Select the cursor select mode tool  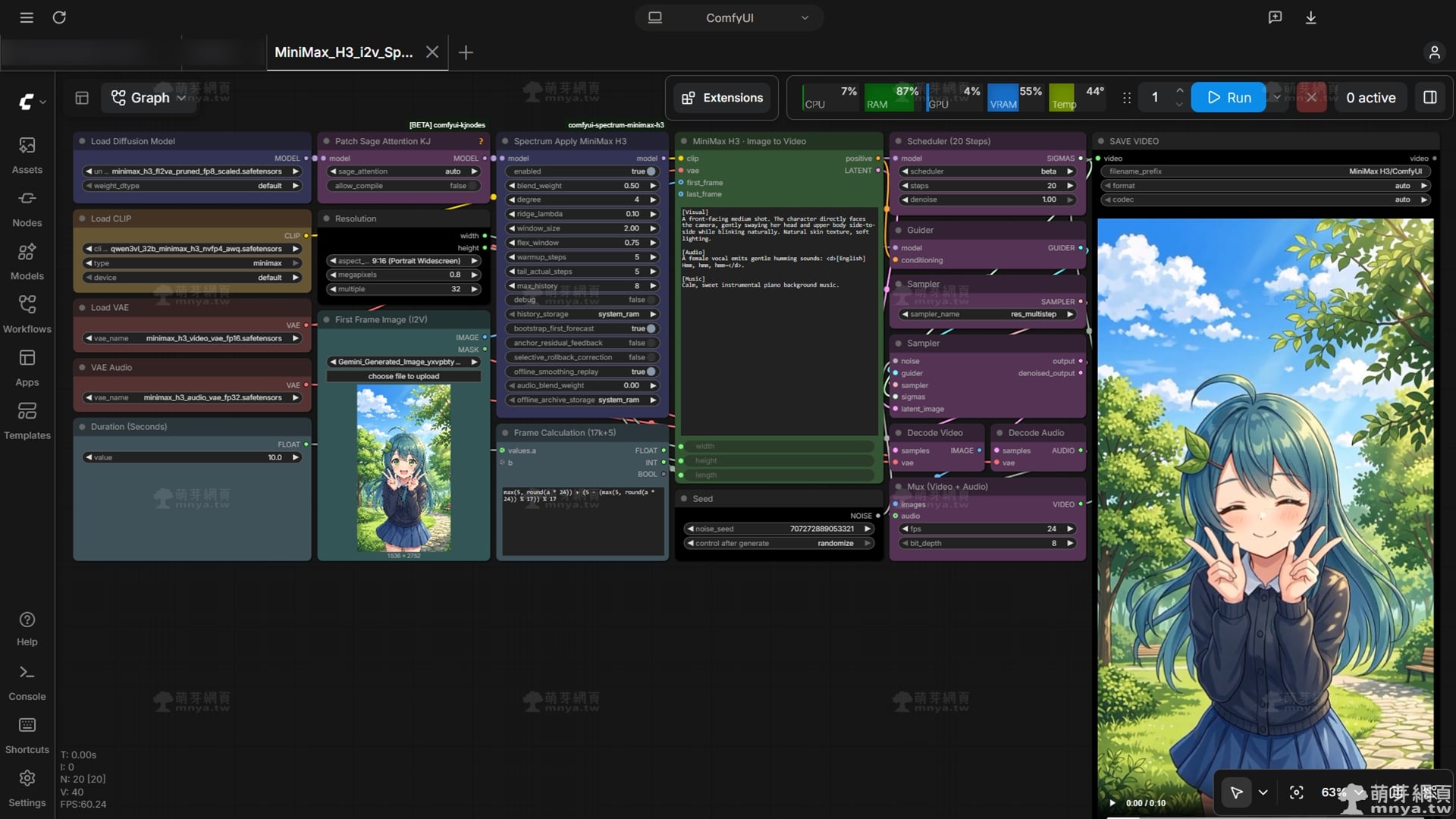(1236, 792)
